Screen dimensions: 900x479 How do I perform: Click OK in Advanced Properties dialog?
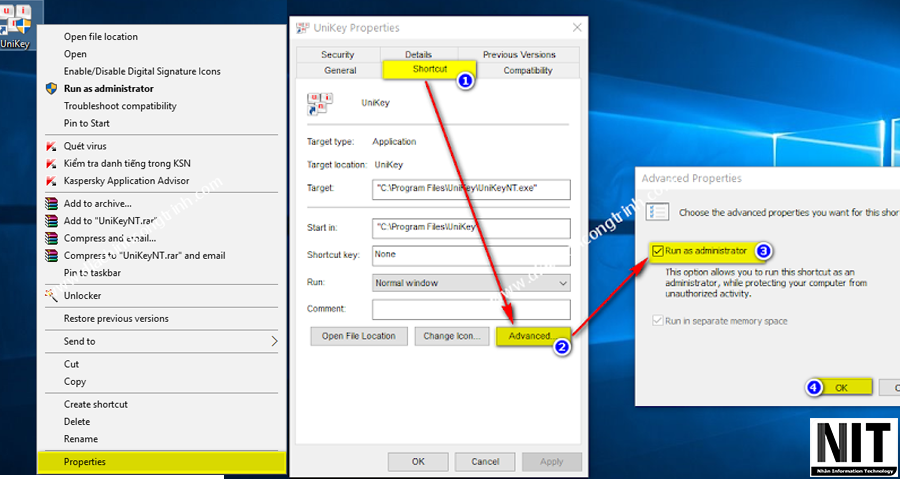coord(841,388)
